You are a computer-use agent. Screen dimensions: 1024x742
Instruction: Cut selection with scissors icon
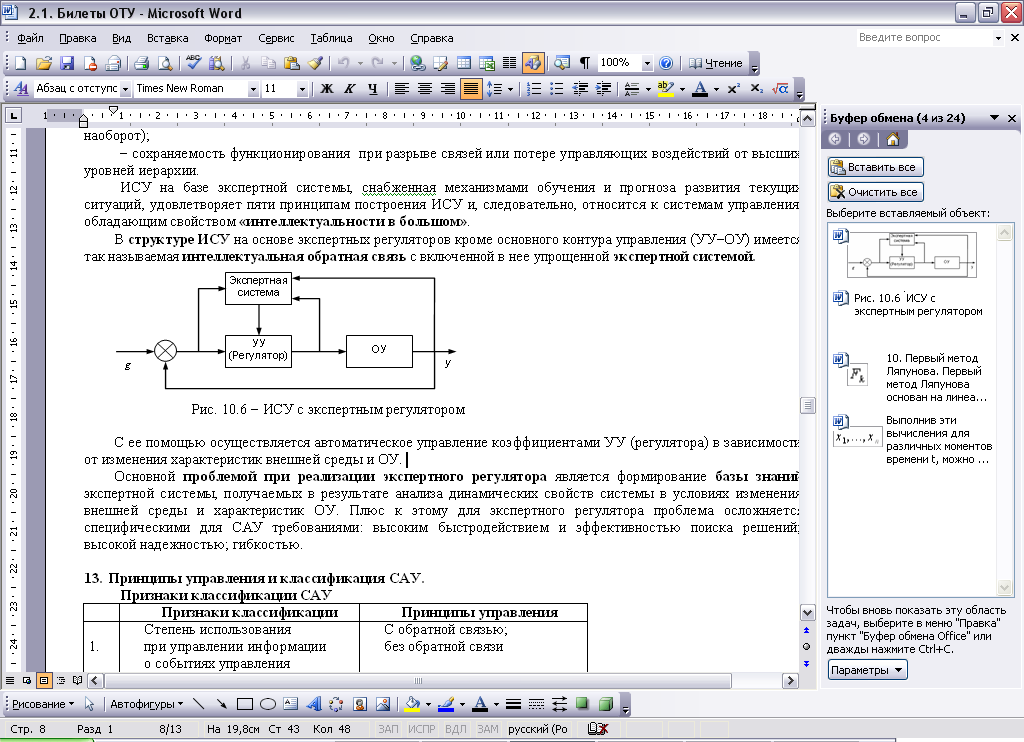pyautogui.click(x=245, y=63)
